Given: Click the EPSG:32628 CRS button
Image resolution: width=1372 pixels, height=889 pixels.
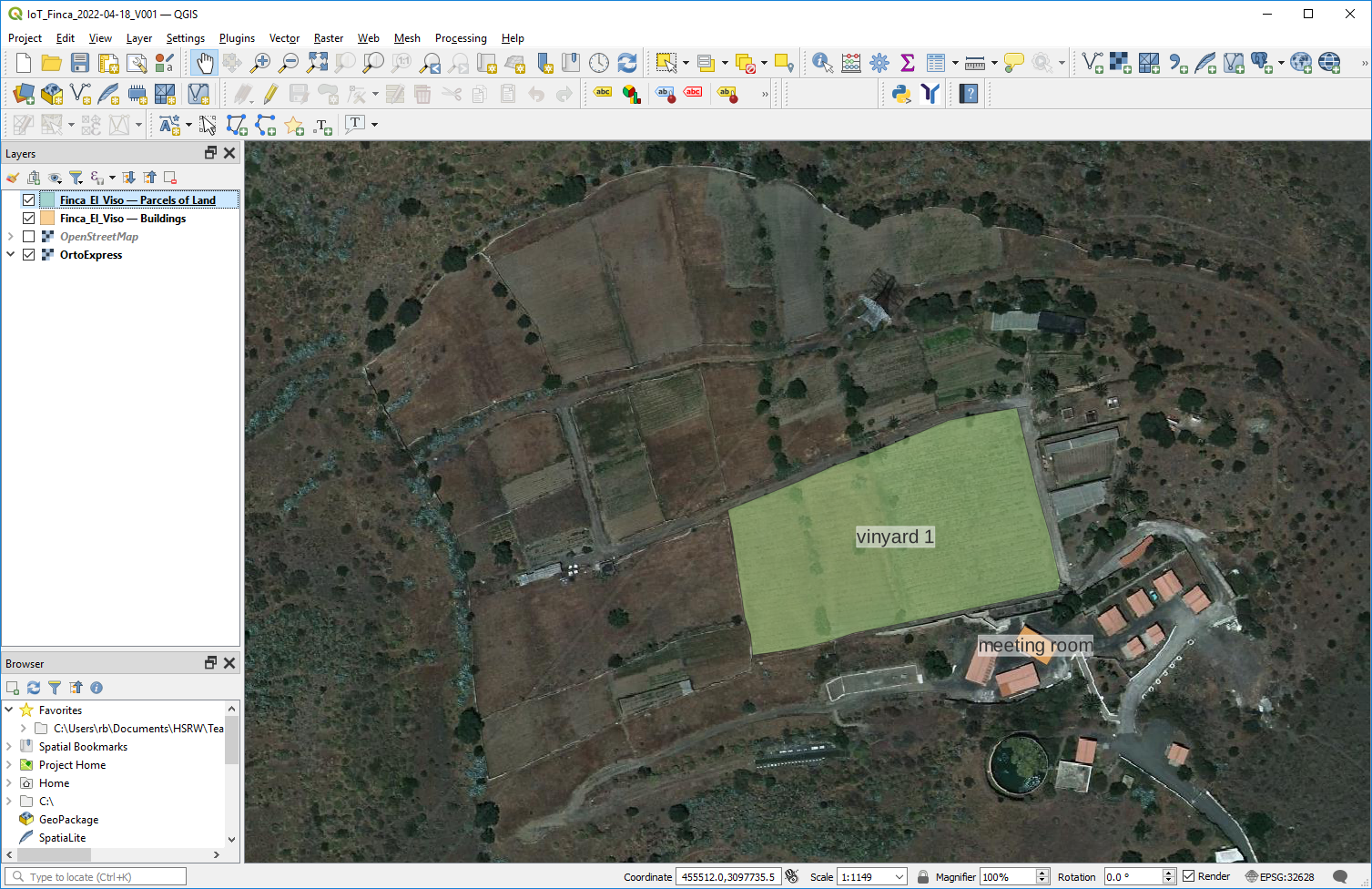Looking at the screenshot, I should pyautogui.click(x=1279, y=876).
